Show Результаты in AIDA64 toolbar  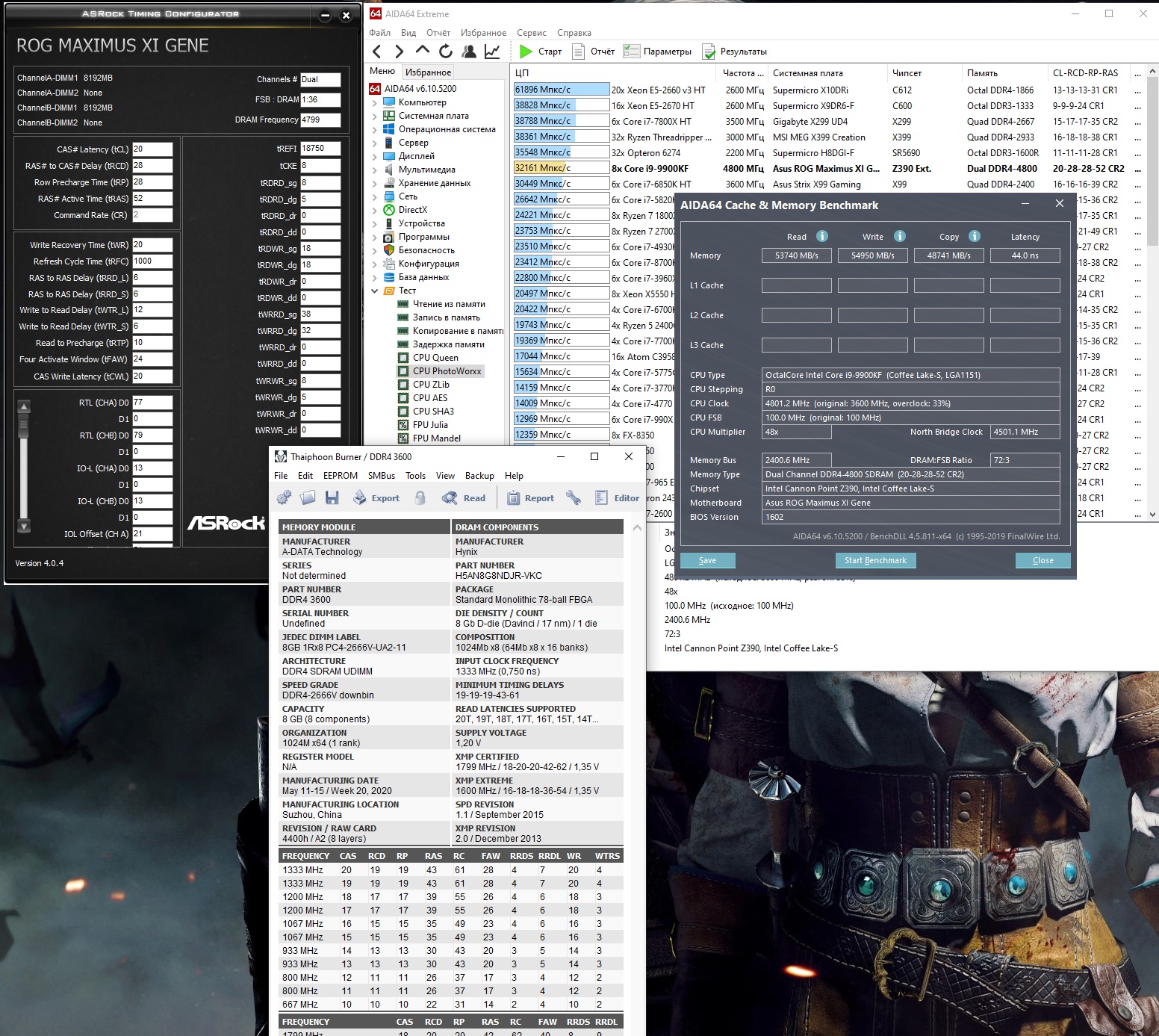click(734, 52)
